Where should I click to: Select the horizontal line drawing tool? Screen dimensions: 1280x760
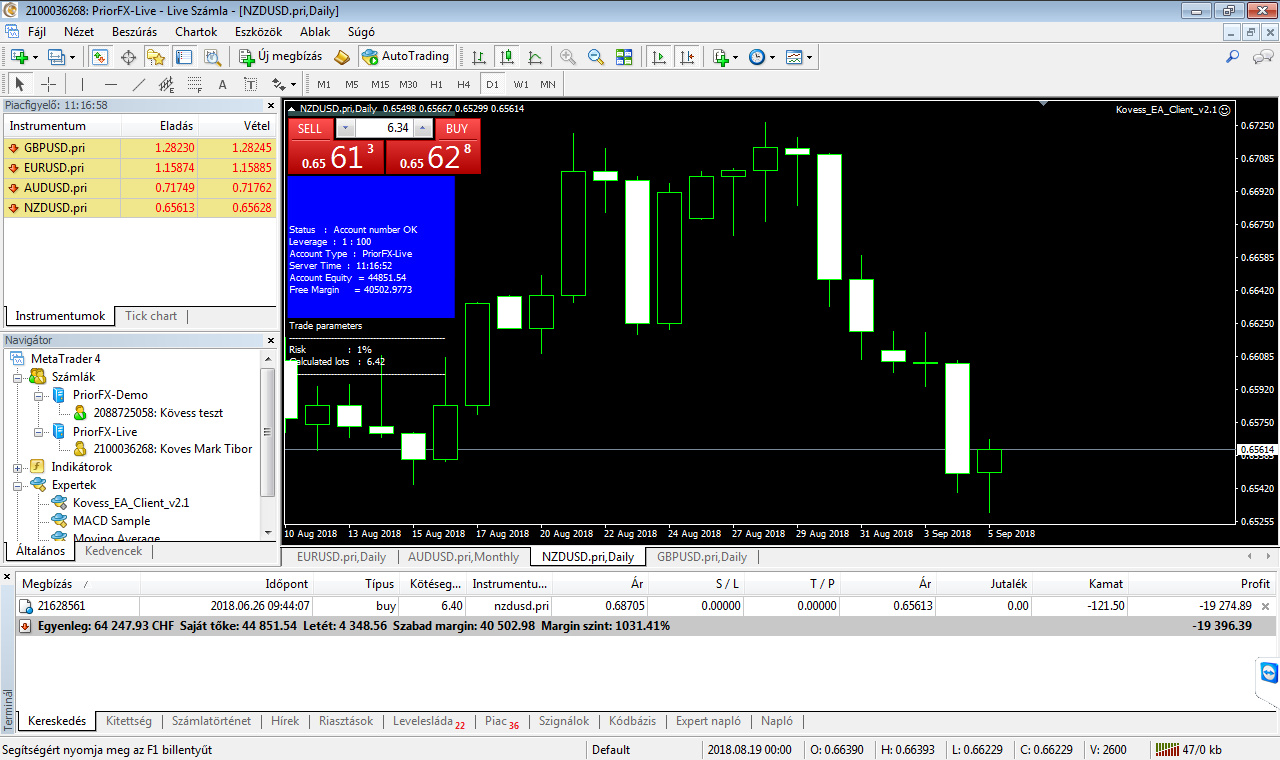click(x=111, y=84)
